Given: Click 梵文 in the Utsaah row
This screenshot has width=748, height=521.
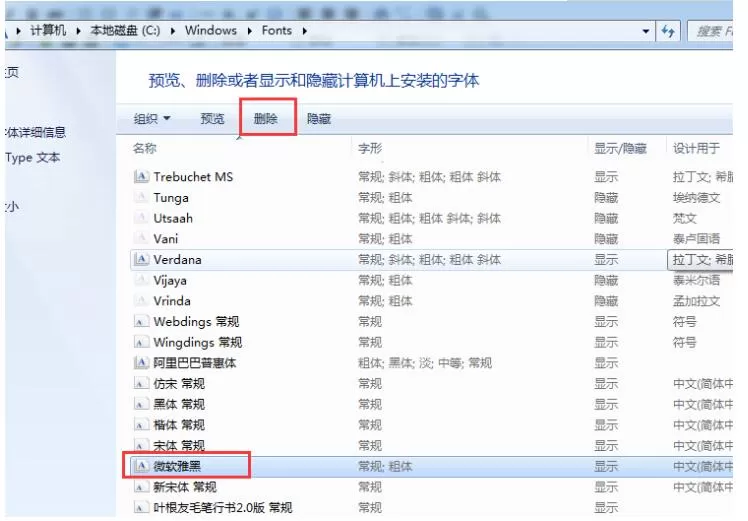Looking at the screenshot, I should click(x=685, y=218).
